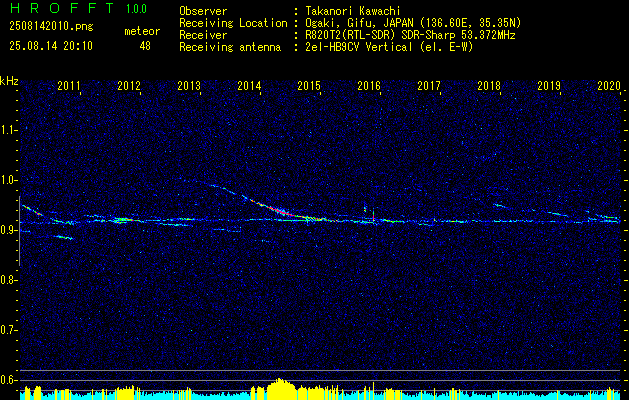This screenshot has width=629, height=400.
Task: Click the date stamp 25.08.14 20:10
Action: point(51,46)
